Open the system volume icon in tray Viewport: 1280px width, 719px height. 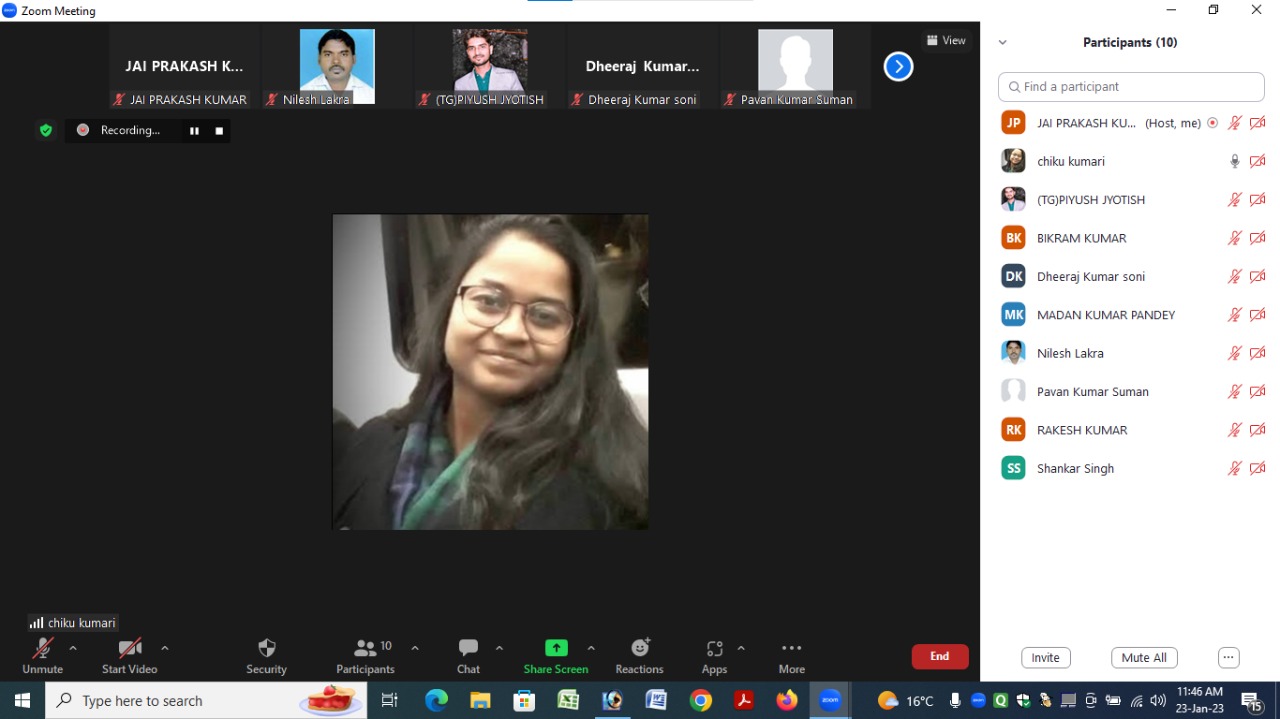pos(1158,701)
